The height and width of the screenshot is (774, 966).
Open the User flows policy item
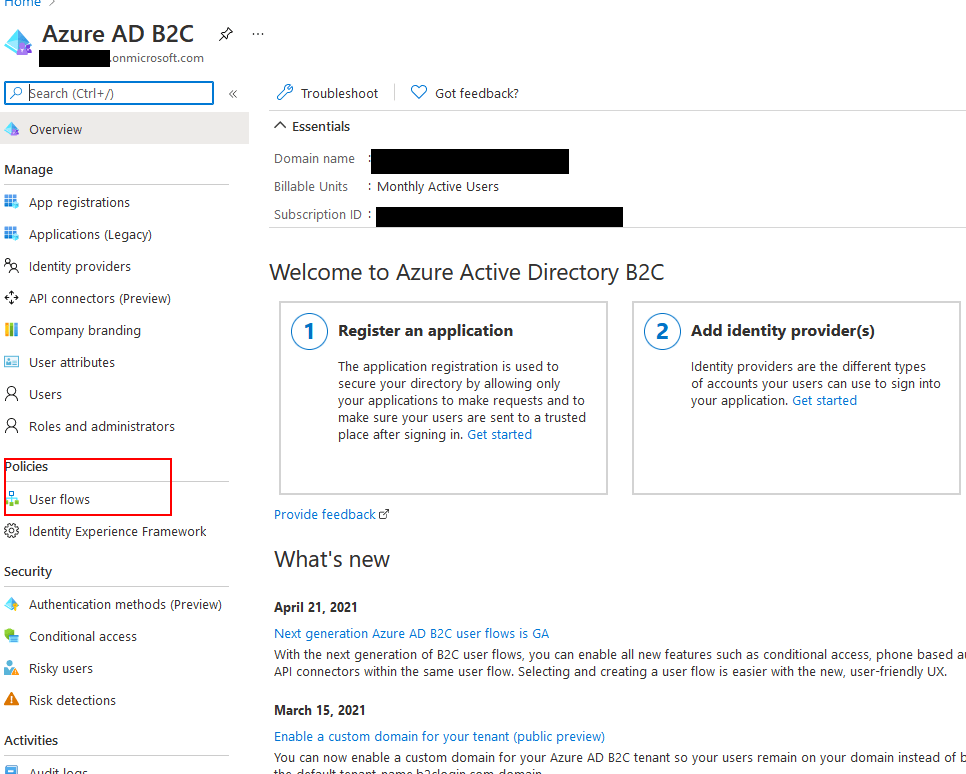coord(60,499)
